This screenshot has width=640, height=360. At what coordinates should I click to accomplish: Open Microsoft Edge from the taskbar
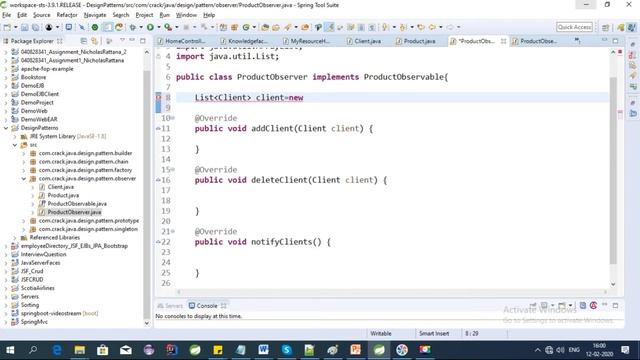(x=57, y=350)
